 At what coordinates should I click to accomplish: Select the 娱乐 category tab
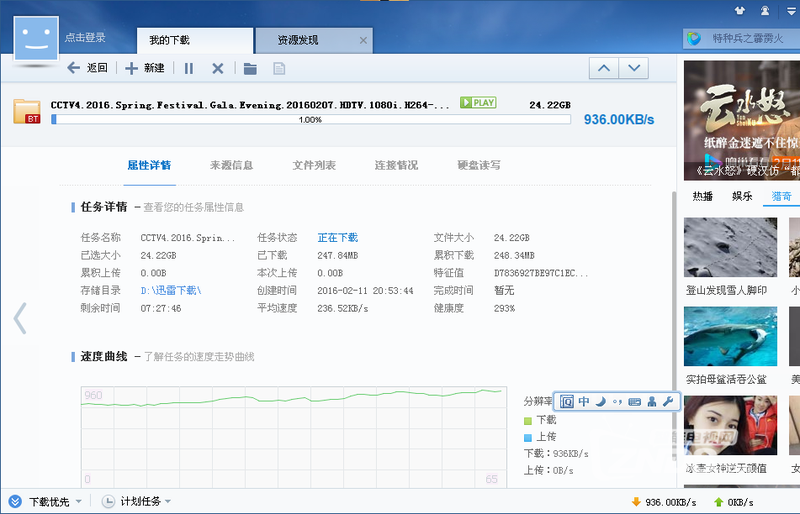coord(742,197)
